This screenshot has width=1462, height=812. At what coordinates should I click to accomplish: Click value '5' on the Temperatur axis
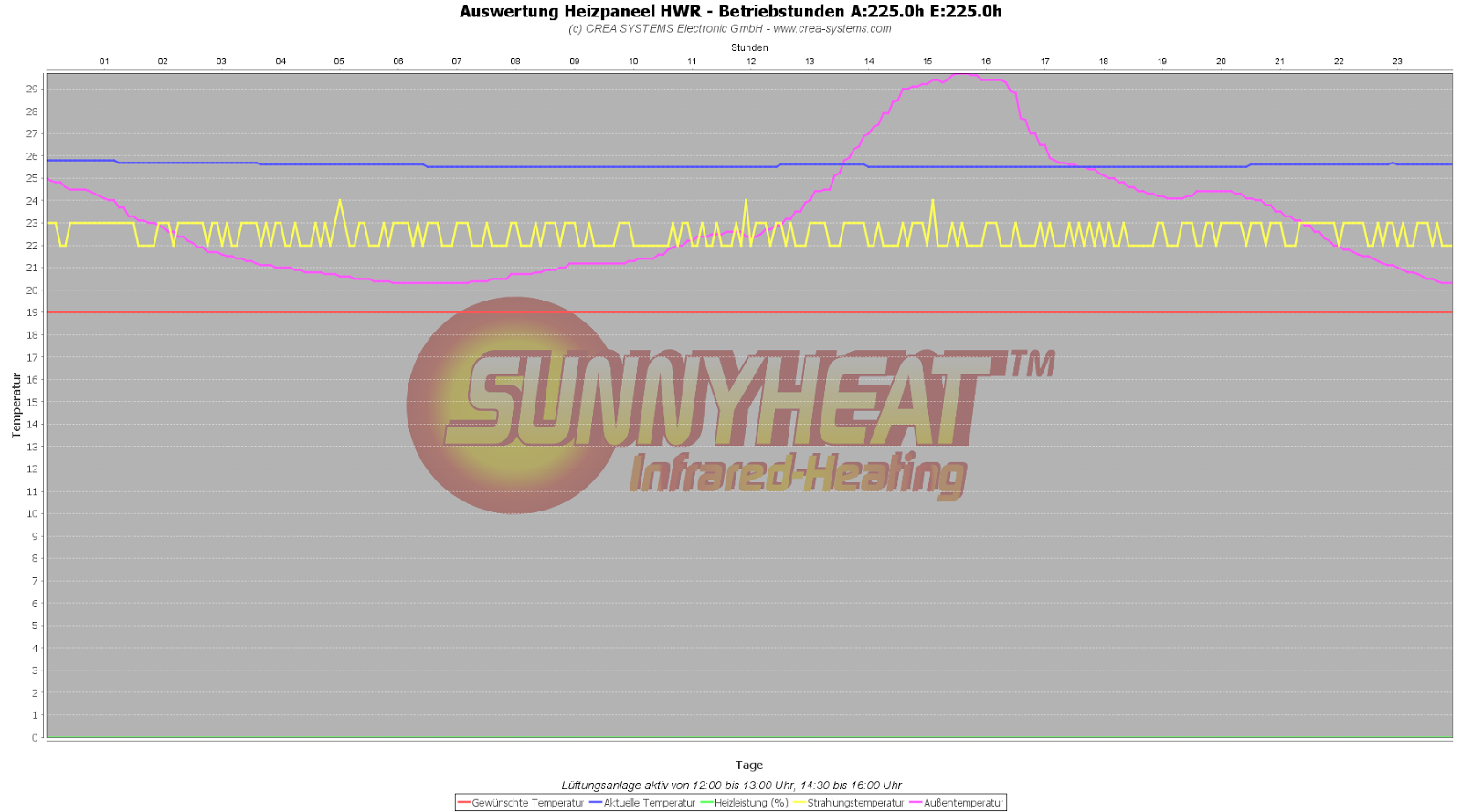(x=36, y=626)
